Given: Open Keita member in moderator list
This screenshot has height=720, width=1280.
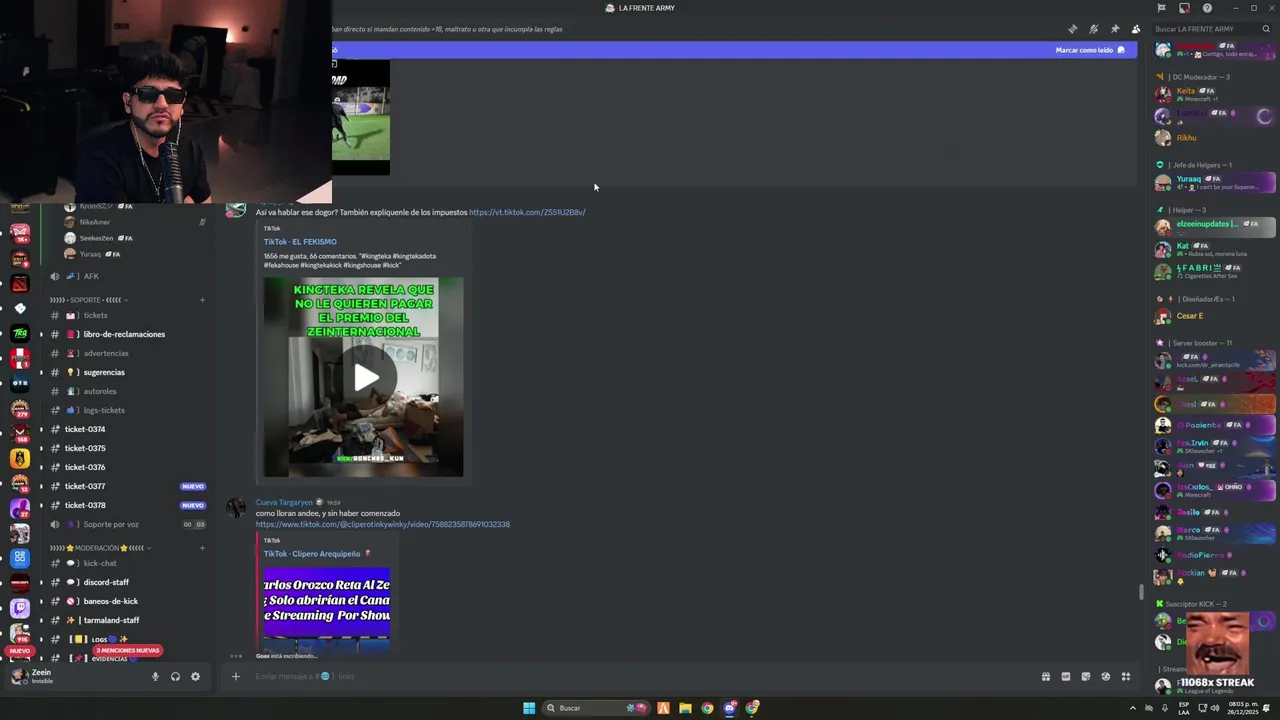Looking at the screenshot, I should [1214, 94].
